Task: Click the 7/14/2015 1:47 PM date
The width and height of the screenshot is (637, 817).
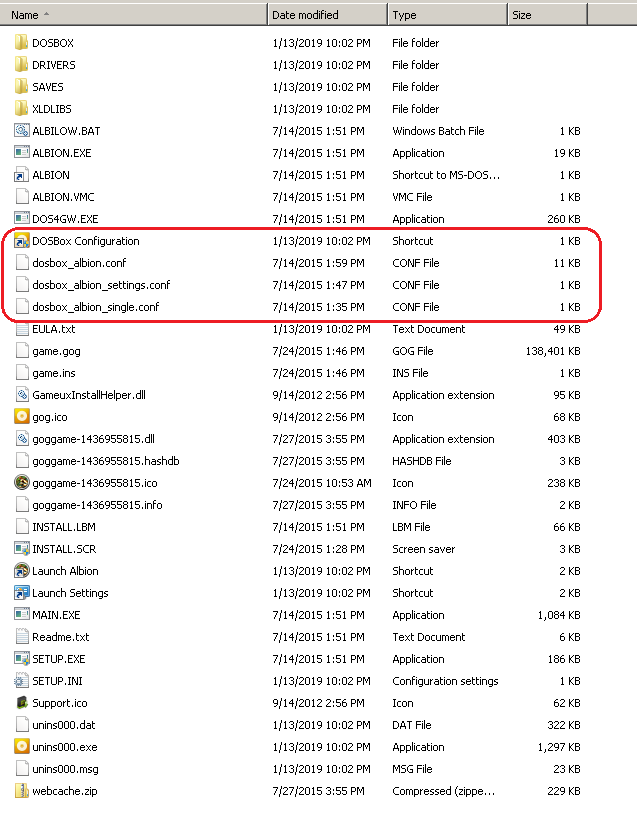Action: click(x=318, y=284)
